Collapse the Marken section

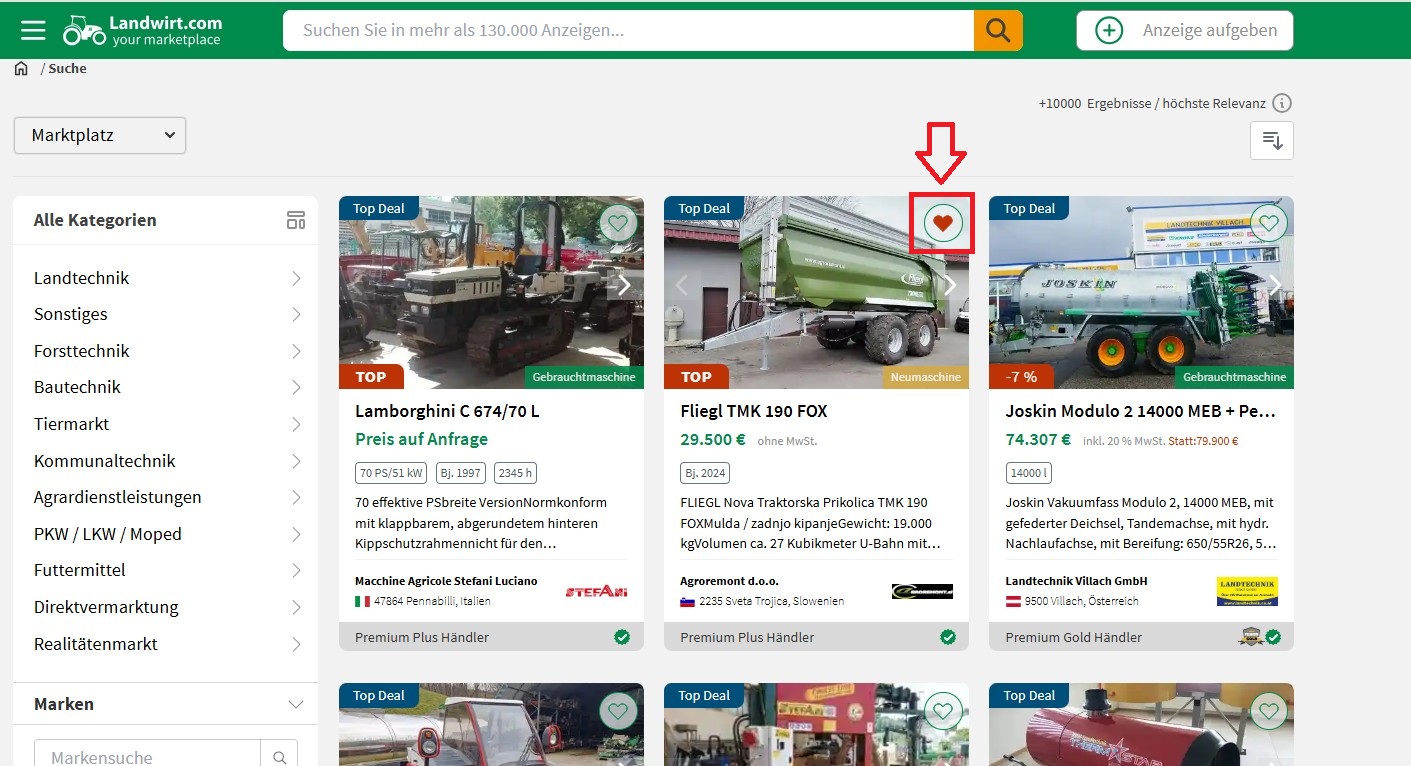[x=296, y=704]
